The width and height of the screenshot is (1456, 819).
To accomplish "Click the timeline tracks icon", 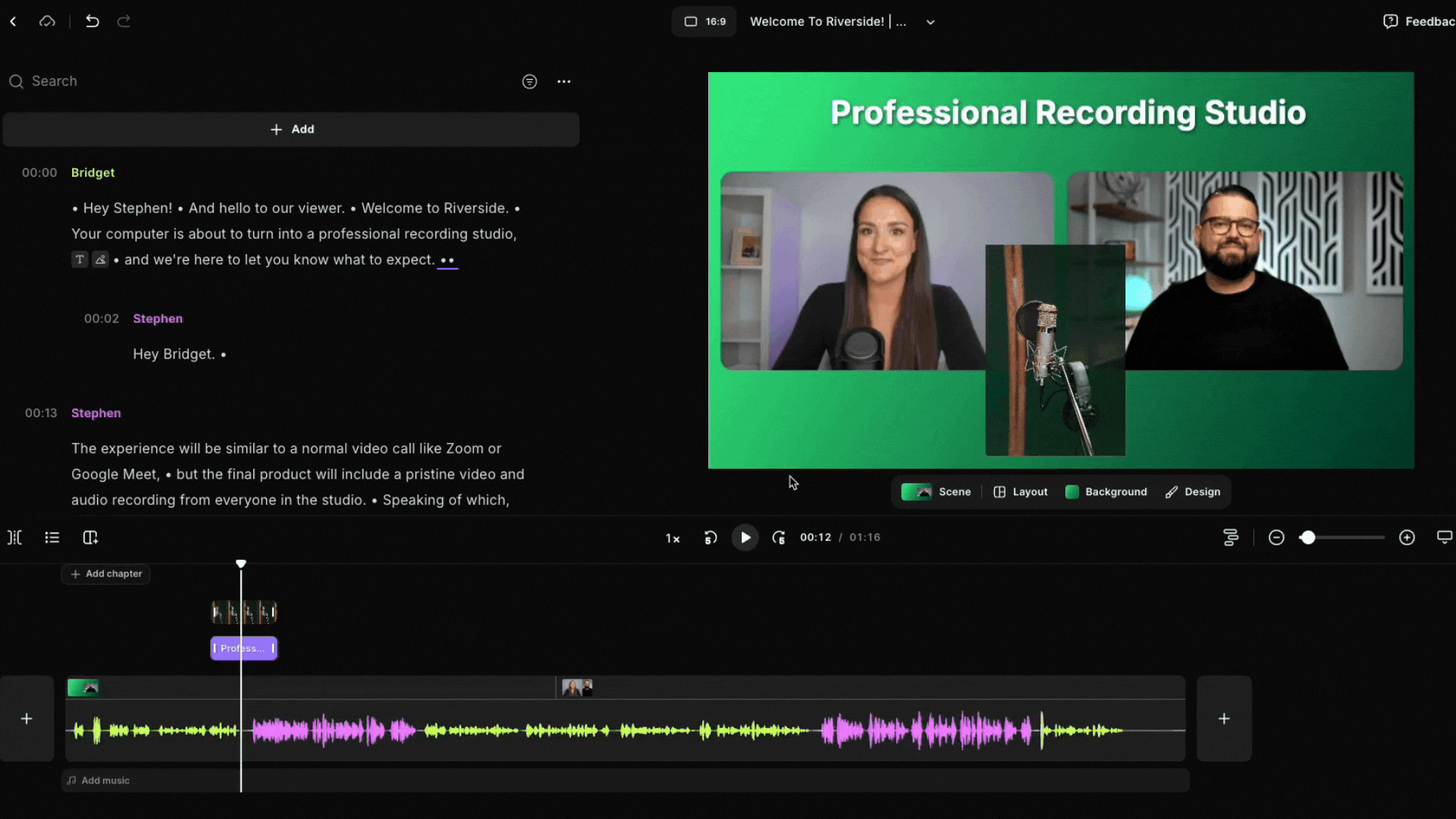I will point(1231,538).
